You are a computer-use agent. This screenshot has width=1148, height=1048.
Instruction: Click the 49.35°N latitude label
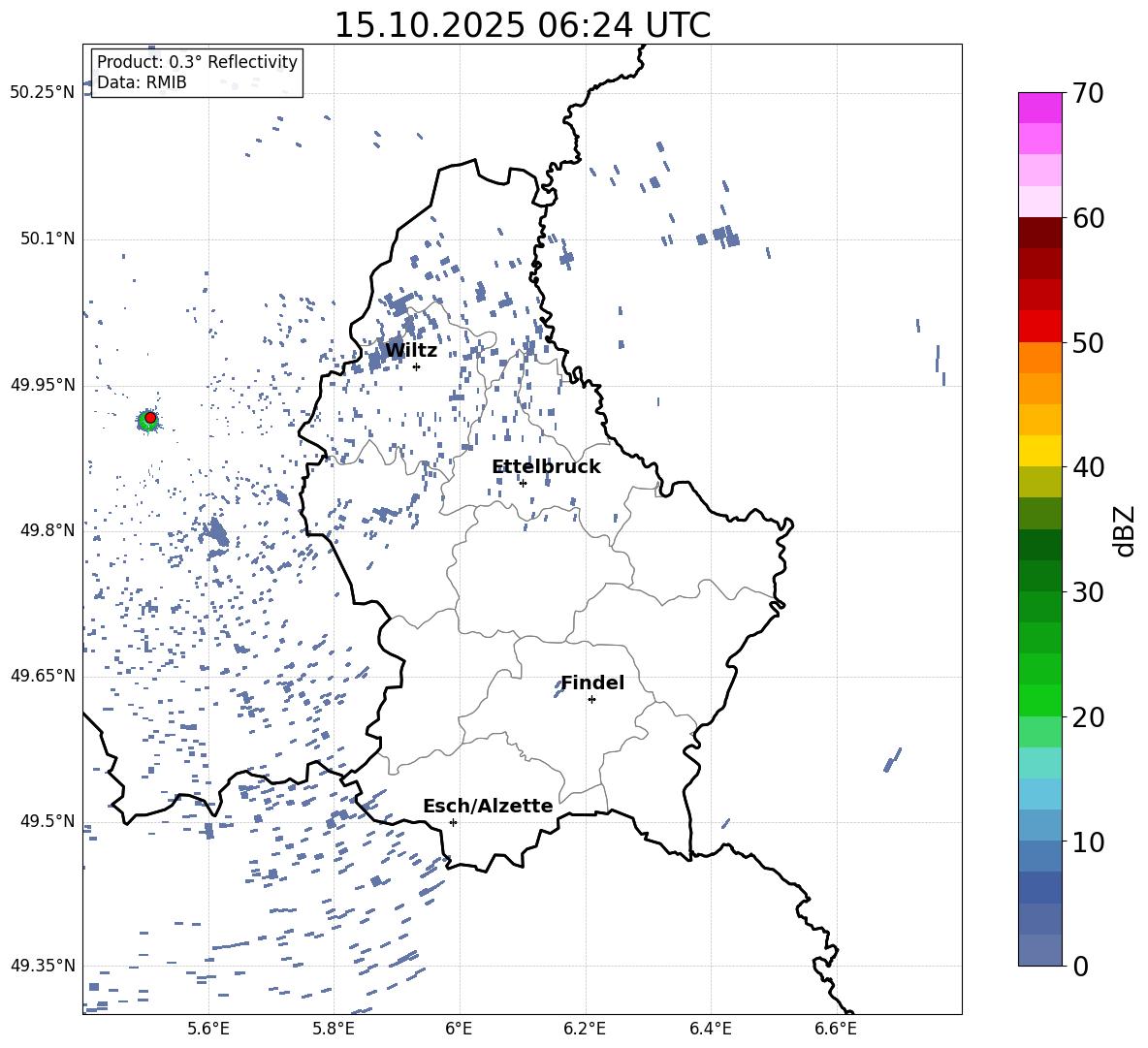click(x=43, y=966)
